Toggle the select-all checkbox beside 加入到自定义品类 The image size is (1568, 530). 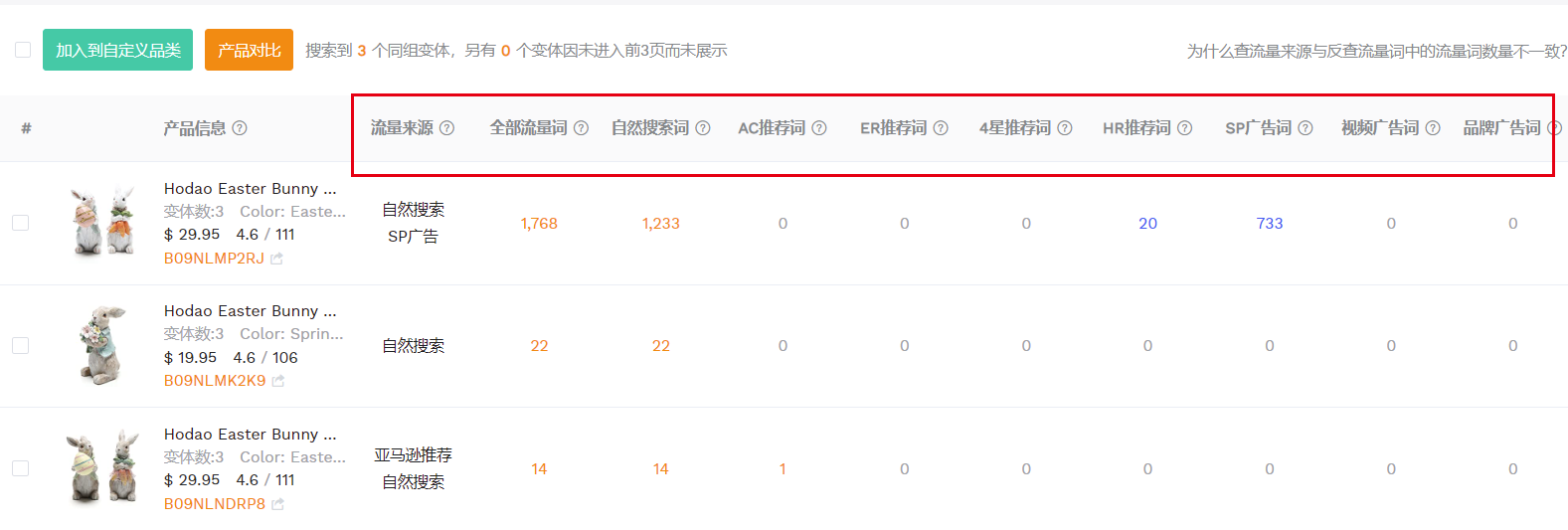pos(23,50)
